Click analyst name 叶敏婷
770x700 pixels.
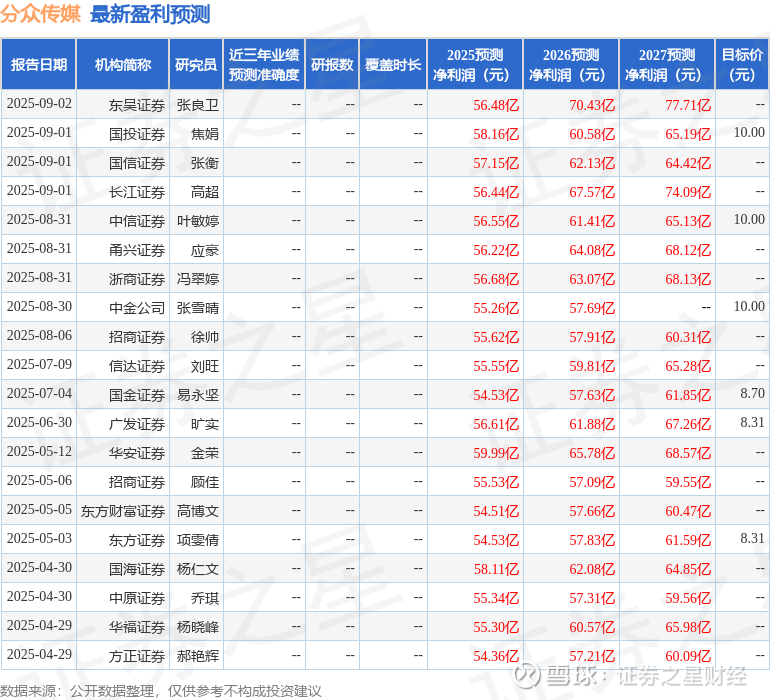(x=197, y=221)
